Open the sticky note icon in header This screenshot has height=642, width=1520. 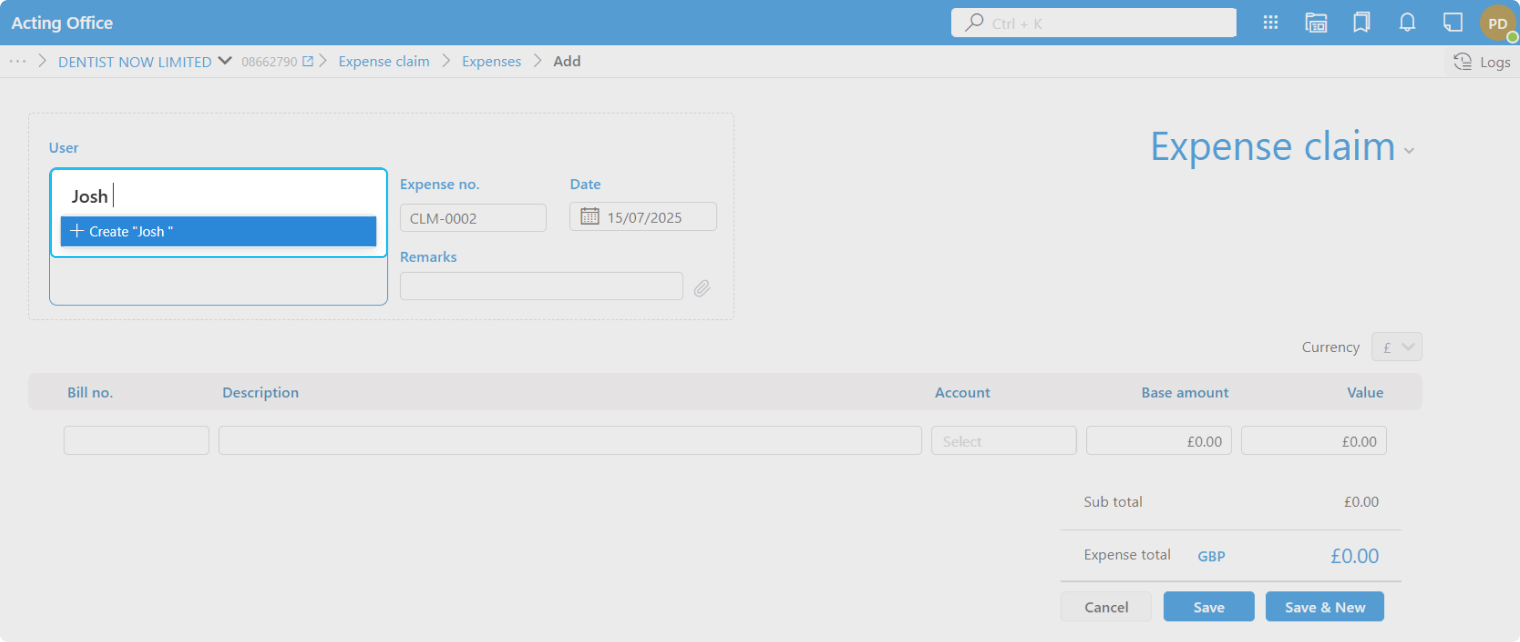1452,23
